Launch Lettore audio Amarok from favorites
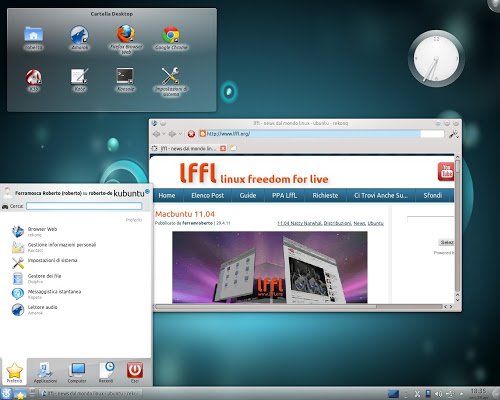500x400 pixels. coord(77,310)
